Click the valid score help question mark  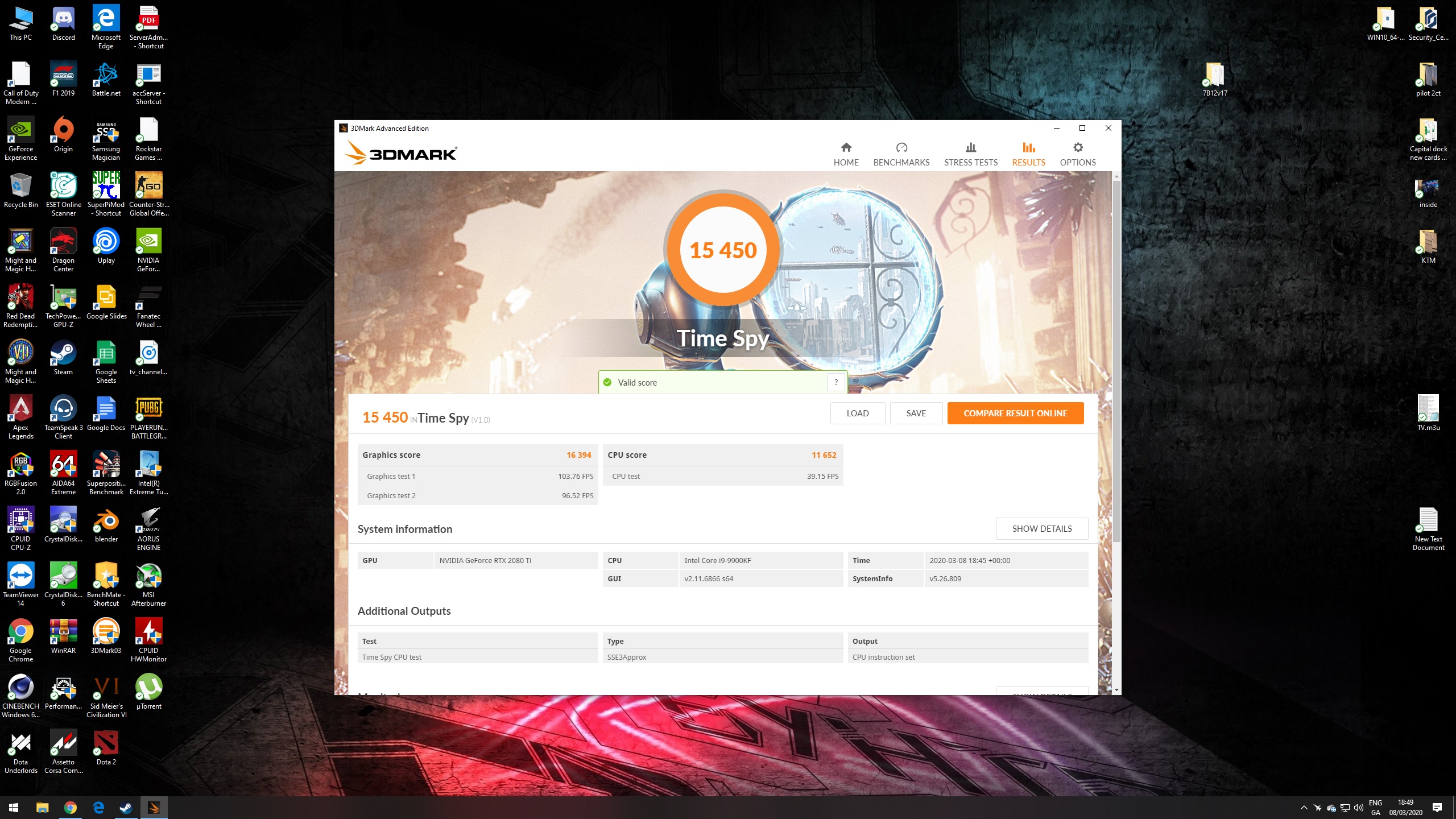(836, 383)
